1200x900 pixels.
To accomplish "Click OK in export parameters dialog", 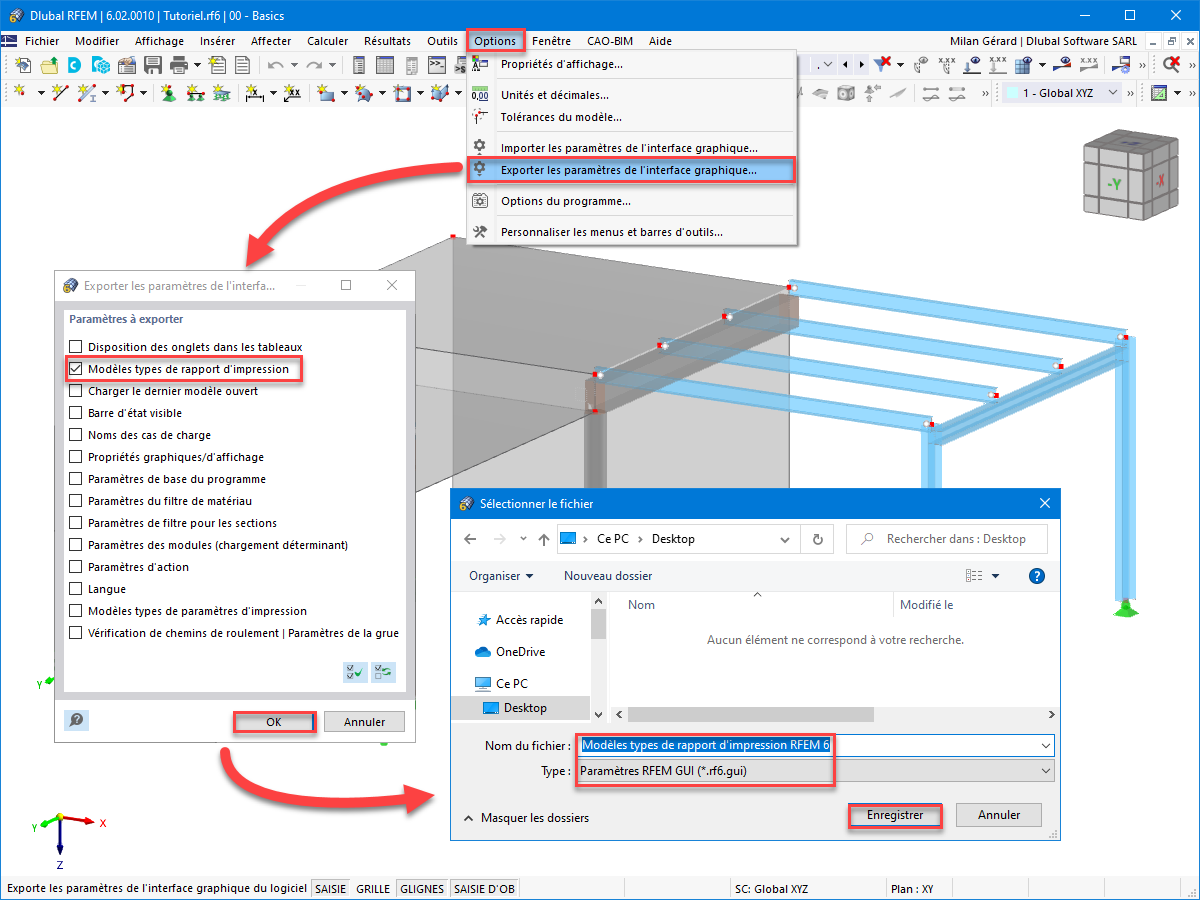I will [274, 721].
